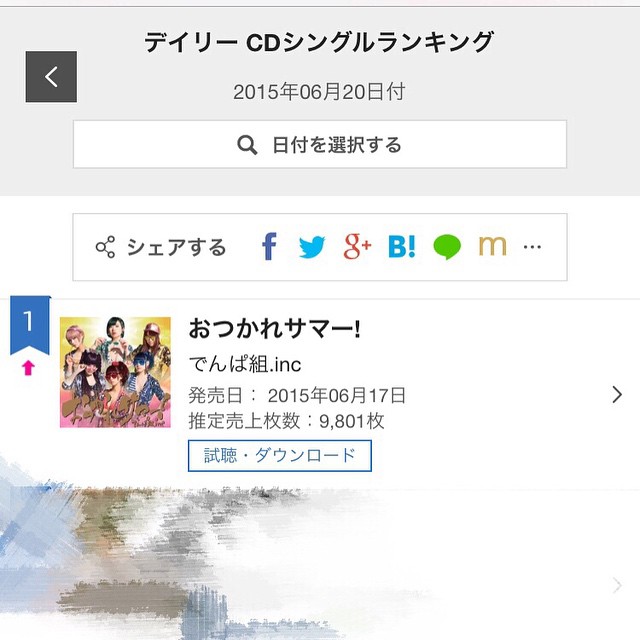Click the デイリー CDシングルランキング heading
The width and height of the screenshot is (640, 640).
(319, 42)
